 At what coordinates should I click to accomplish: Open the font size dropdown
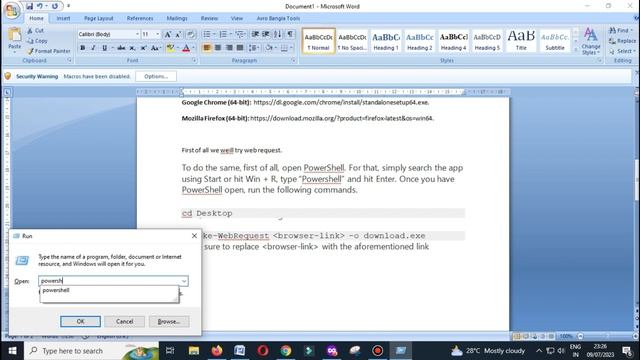coord(158,35)
